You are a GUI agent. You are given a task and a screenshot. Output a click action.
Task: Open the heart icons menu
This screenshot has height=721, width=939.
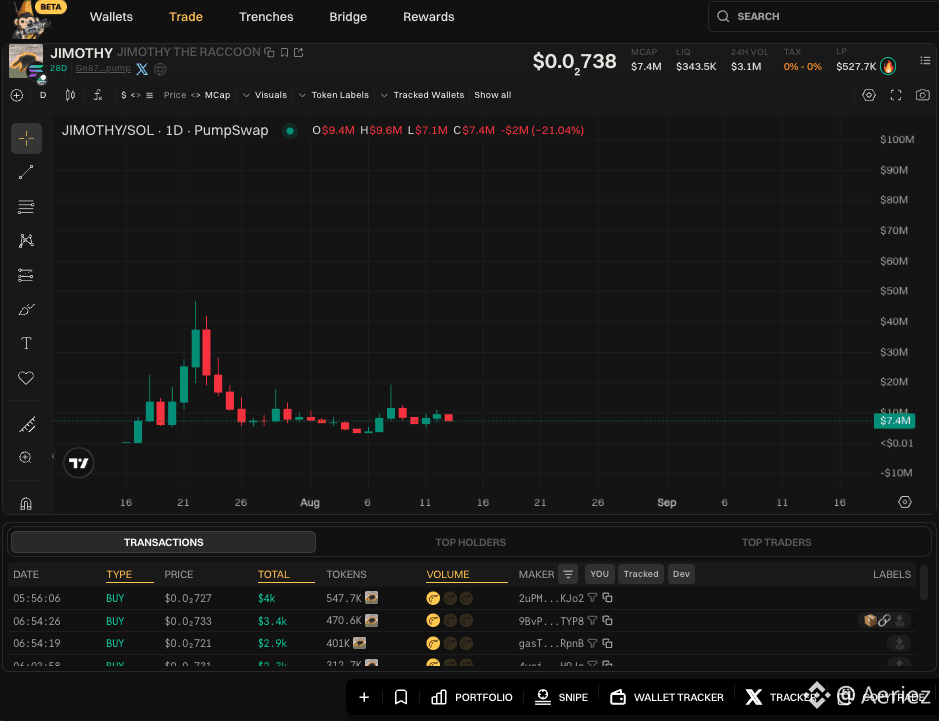26,378
